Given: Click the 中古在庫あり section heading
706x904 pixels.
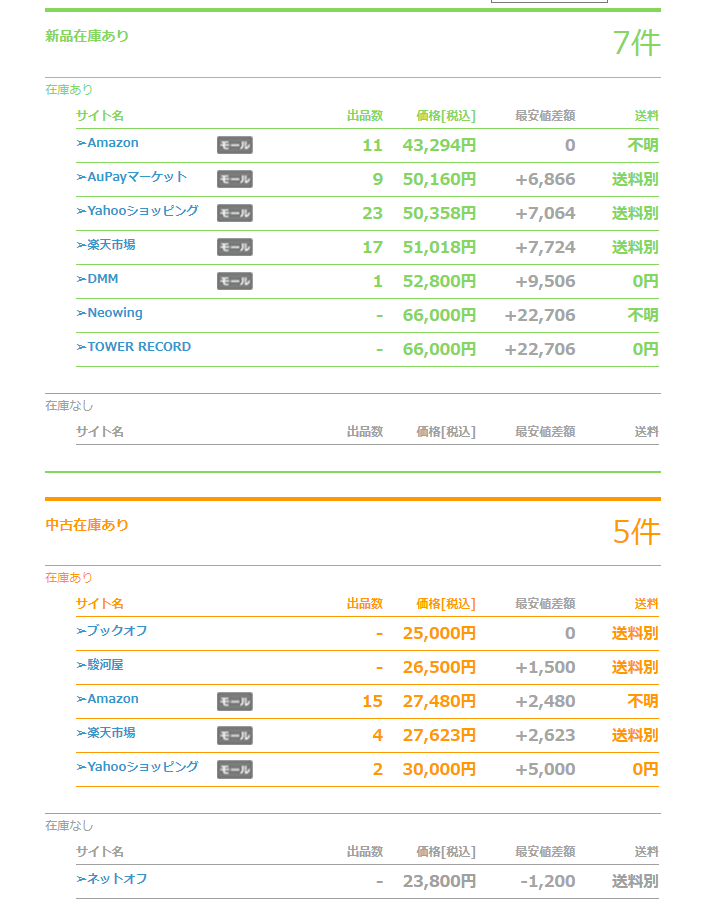Looking at the screenshot, I should (x=87, y=525).
